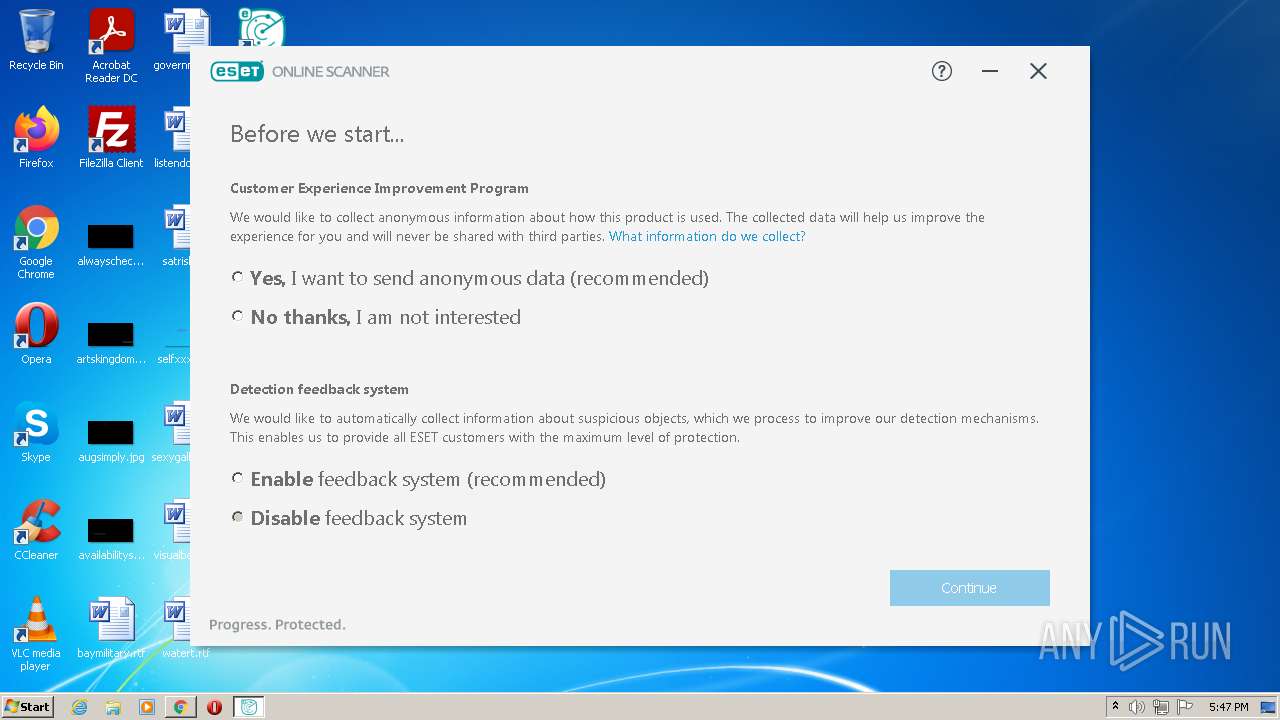Screen dimensions: 1280x720
Task: Launch CCleaner desktop icon
Action: [36, 530]
